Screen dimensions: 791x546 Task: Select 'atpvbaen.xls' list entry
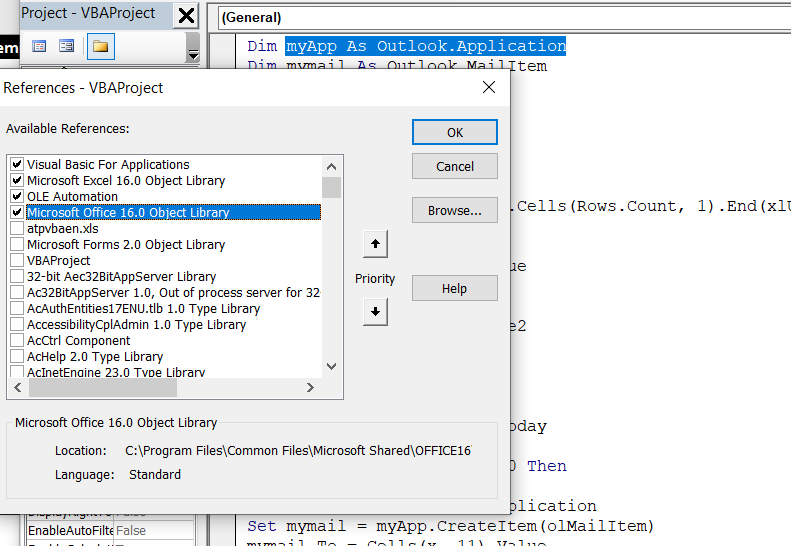point(63,229)
